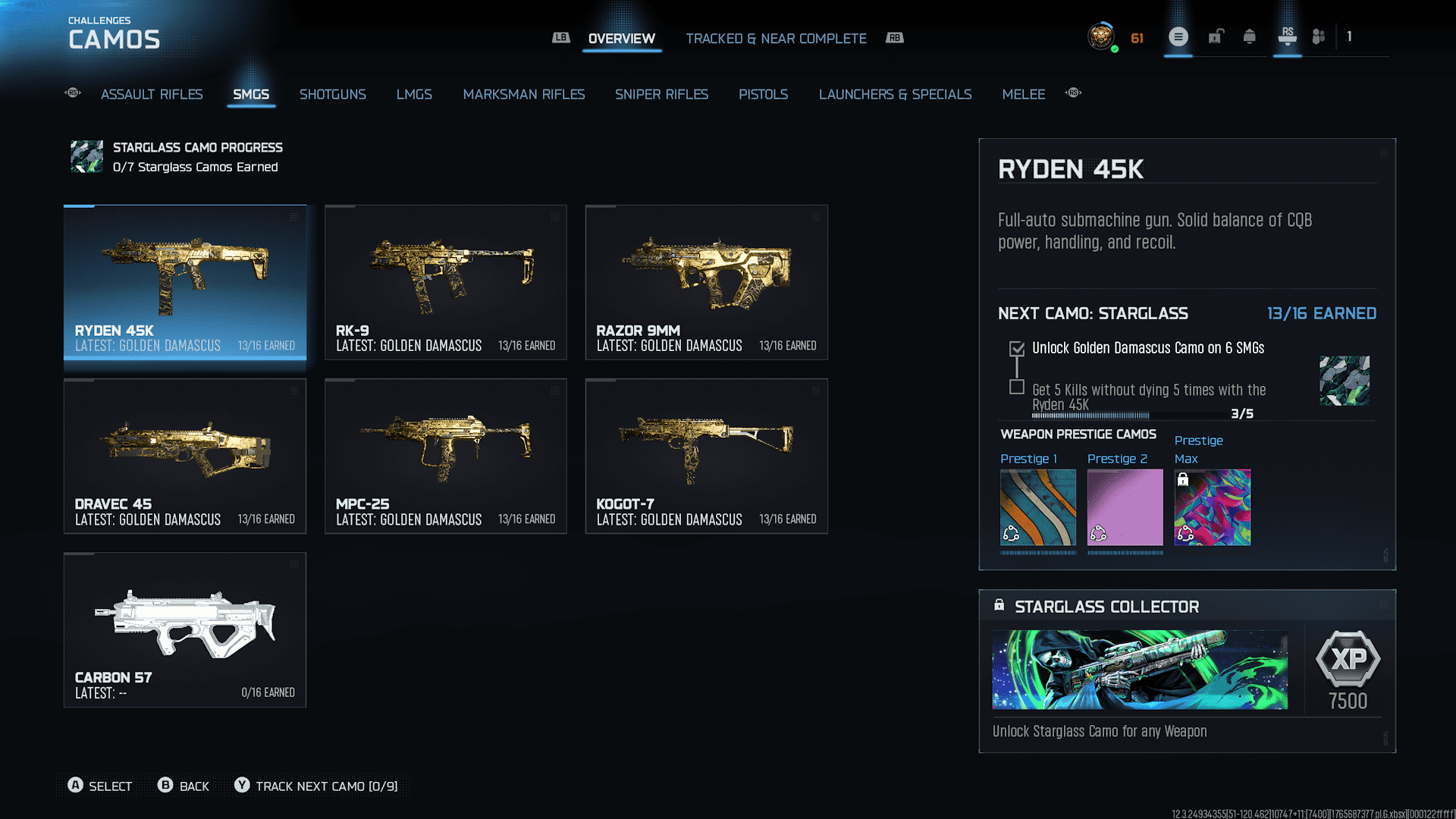Toggle the 5 Kills without dying checkbox
Image resolution: width=1456 pixels, height=819 pixels.
pyautogui.click(x=1017, y=388)
